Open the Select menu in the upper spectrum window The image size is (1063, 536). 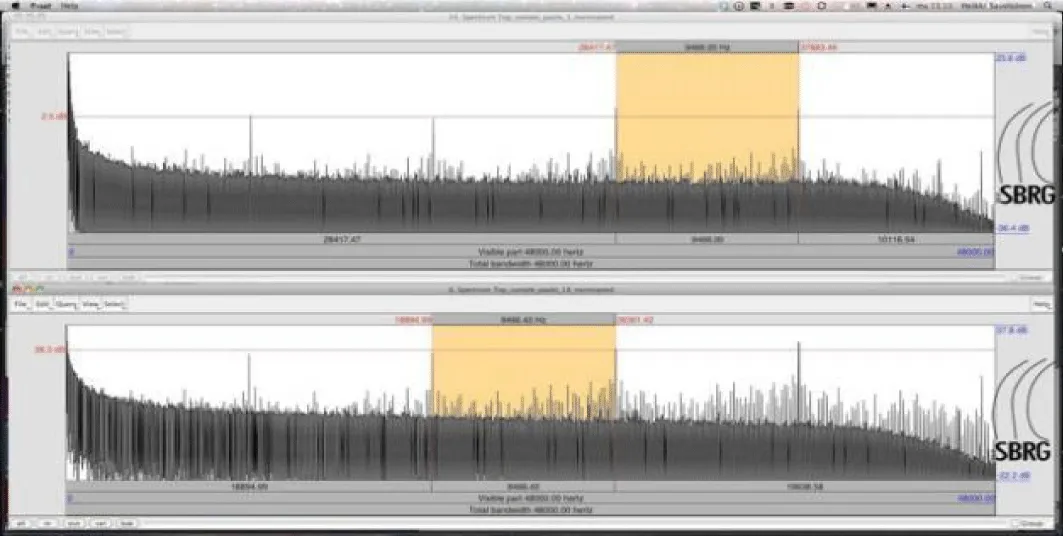[115, 32]
